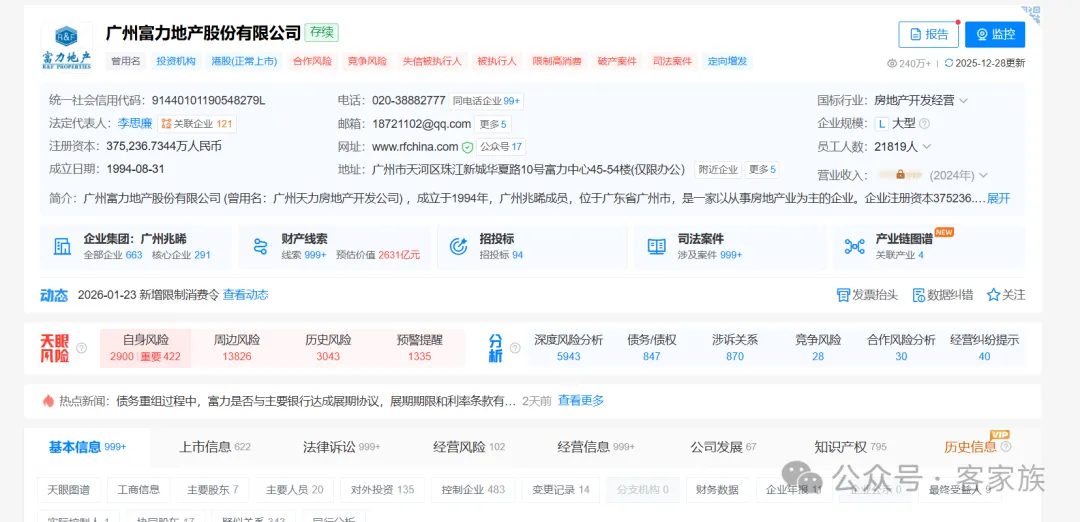This screenshot has height=522, width=1080.
Task: Click 查看更多 news link
Action: coord(581,400)
